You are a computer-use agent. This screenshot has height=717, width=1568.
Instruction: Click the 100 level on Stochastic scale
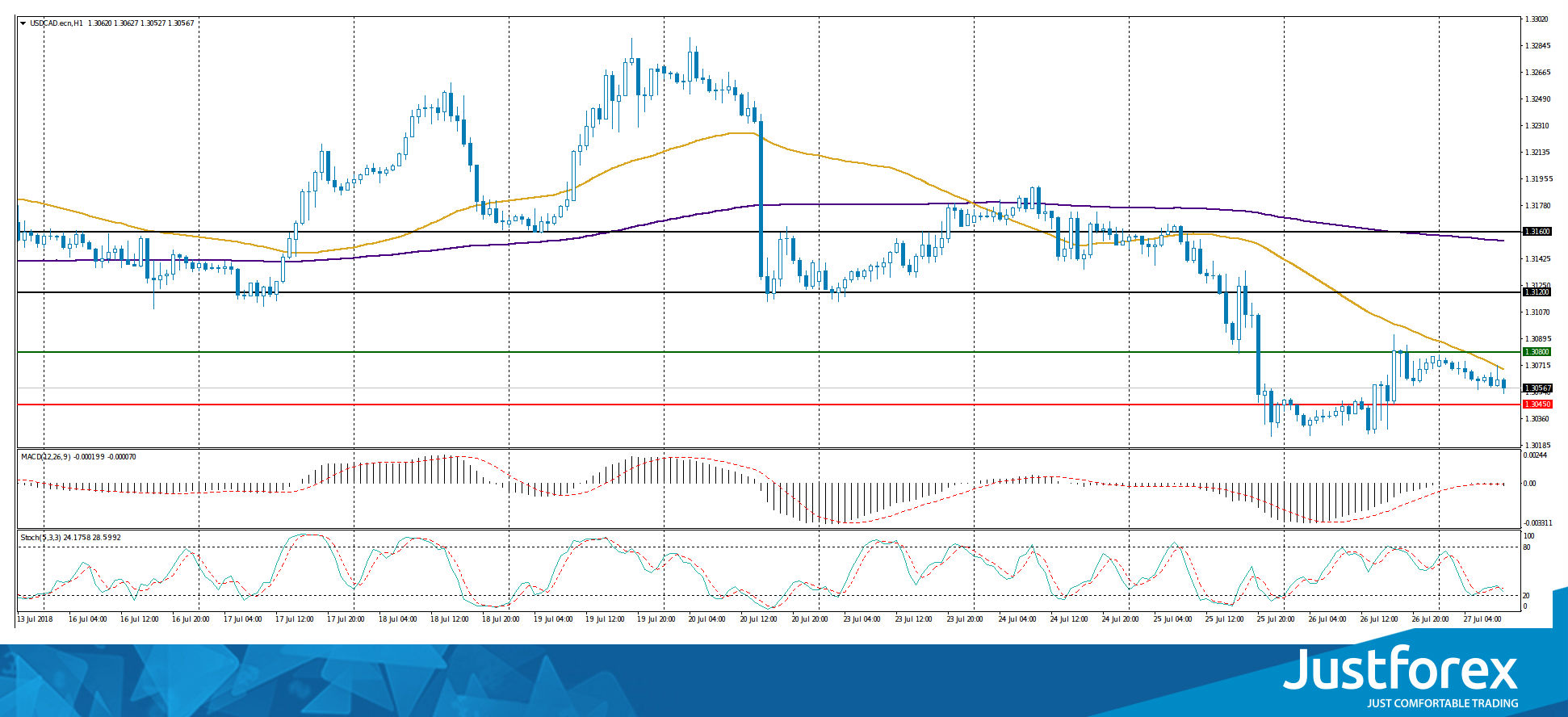[1528, 536]
